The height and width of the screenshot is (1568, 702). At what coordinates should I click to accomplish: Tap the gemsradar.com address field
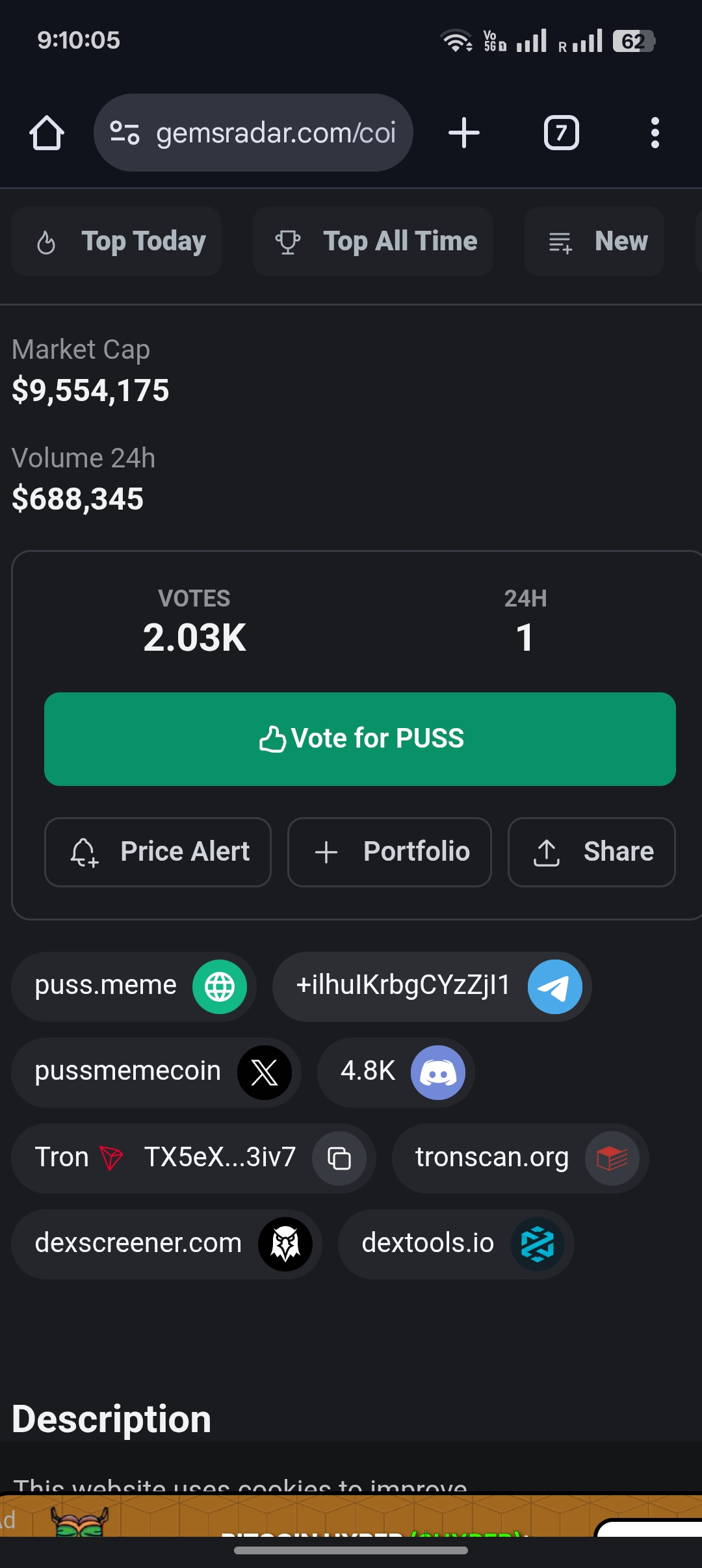coord(253,133)
